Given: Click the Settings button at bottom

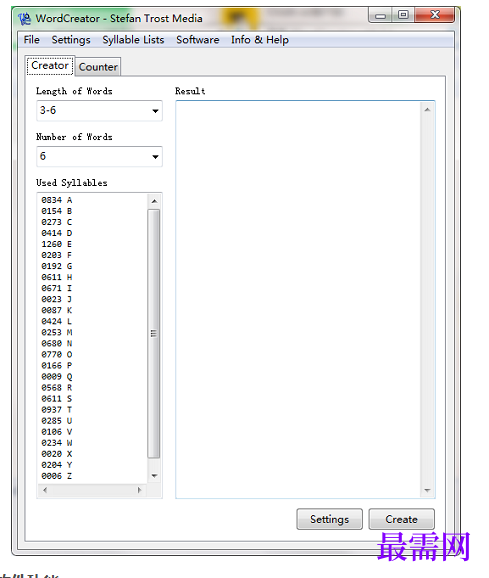Looking at the screenshot, I should pyautogui.click(x=329, y=519).
